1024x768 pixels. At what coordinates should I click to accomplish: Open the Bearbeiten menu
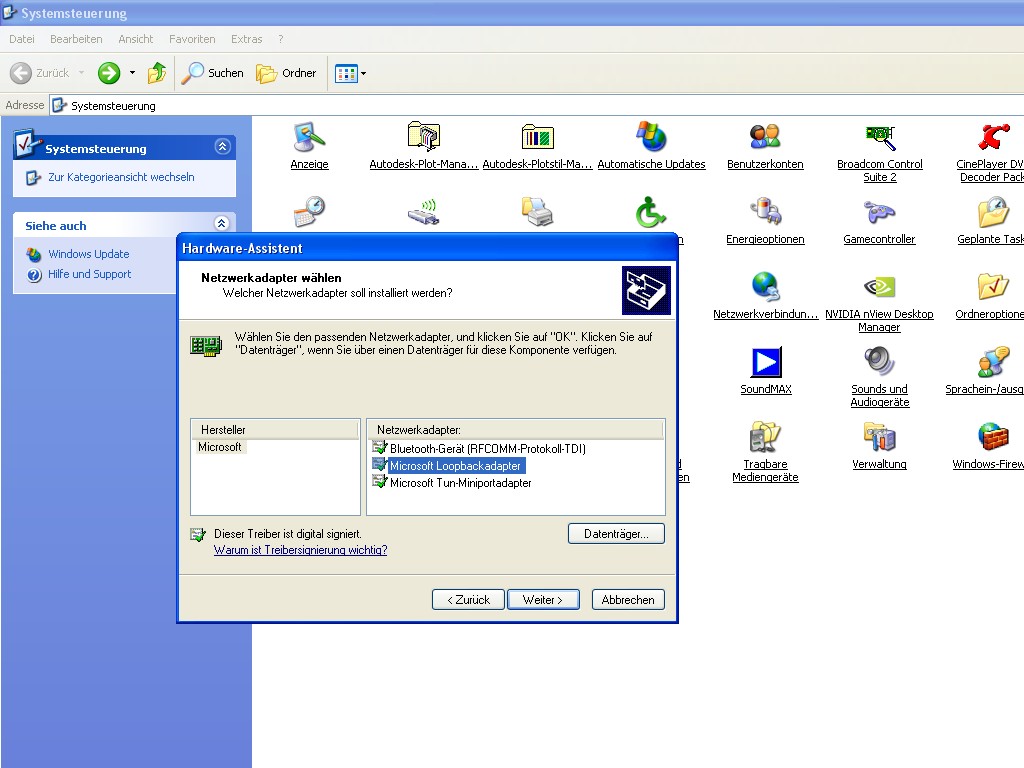click(x=76, y=39)
